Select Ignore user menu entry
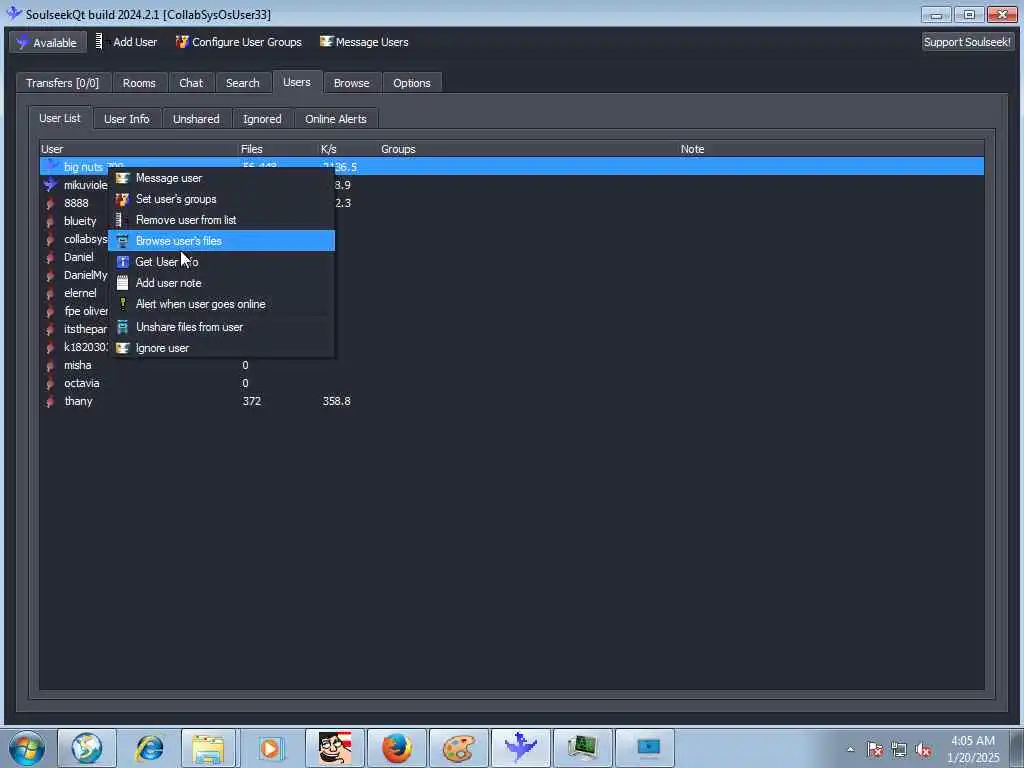Screen dimensions: 1024x768 coord(221,347)
